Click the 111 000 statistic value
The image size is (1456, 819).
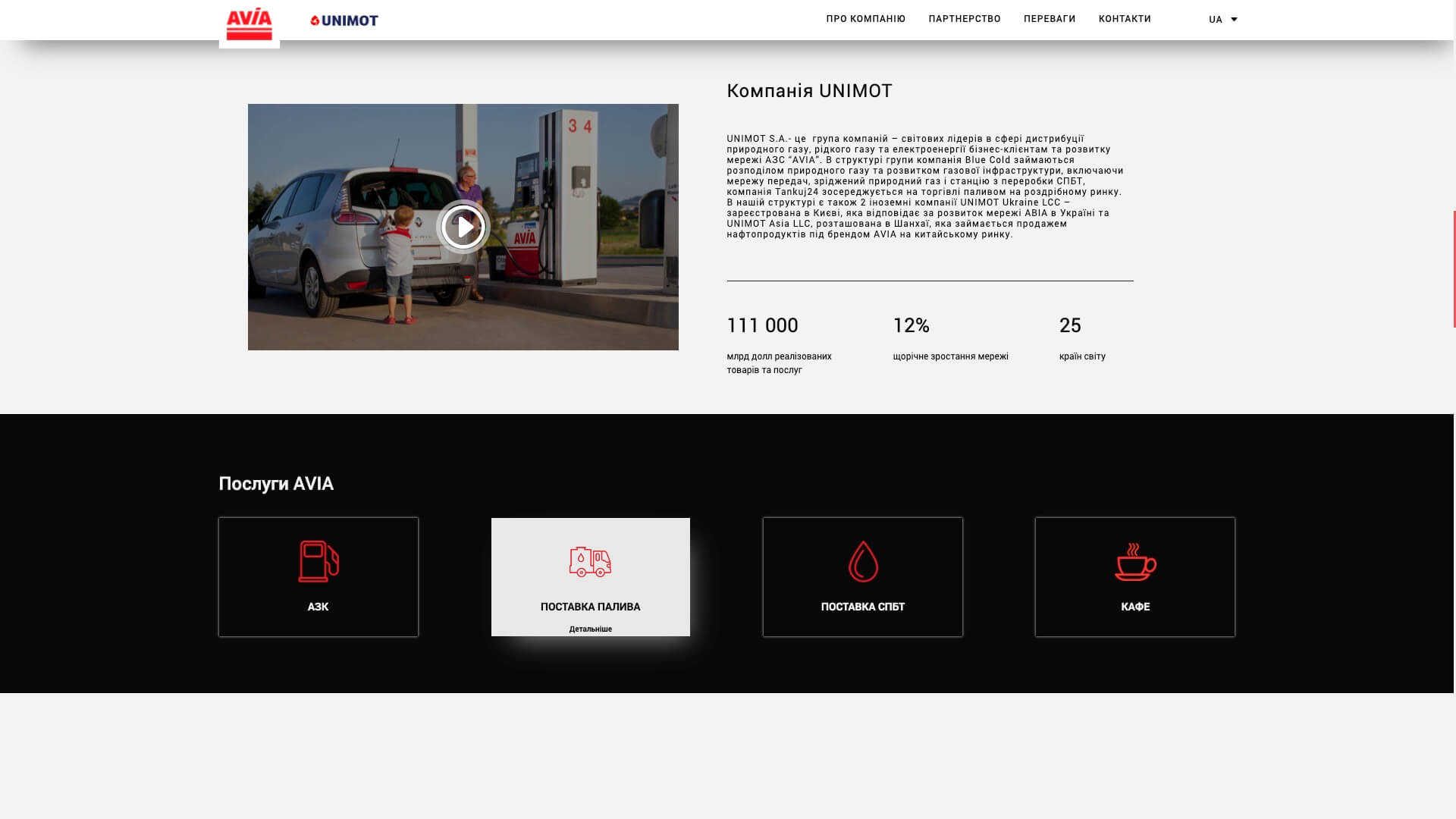click(x=762, y=325)
